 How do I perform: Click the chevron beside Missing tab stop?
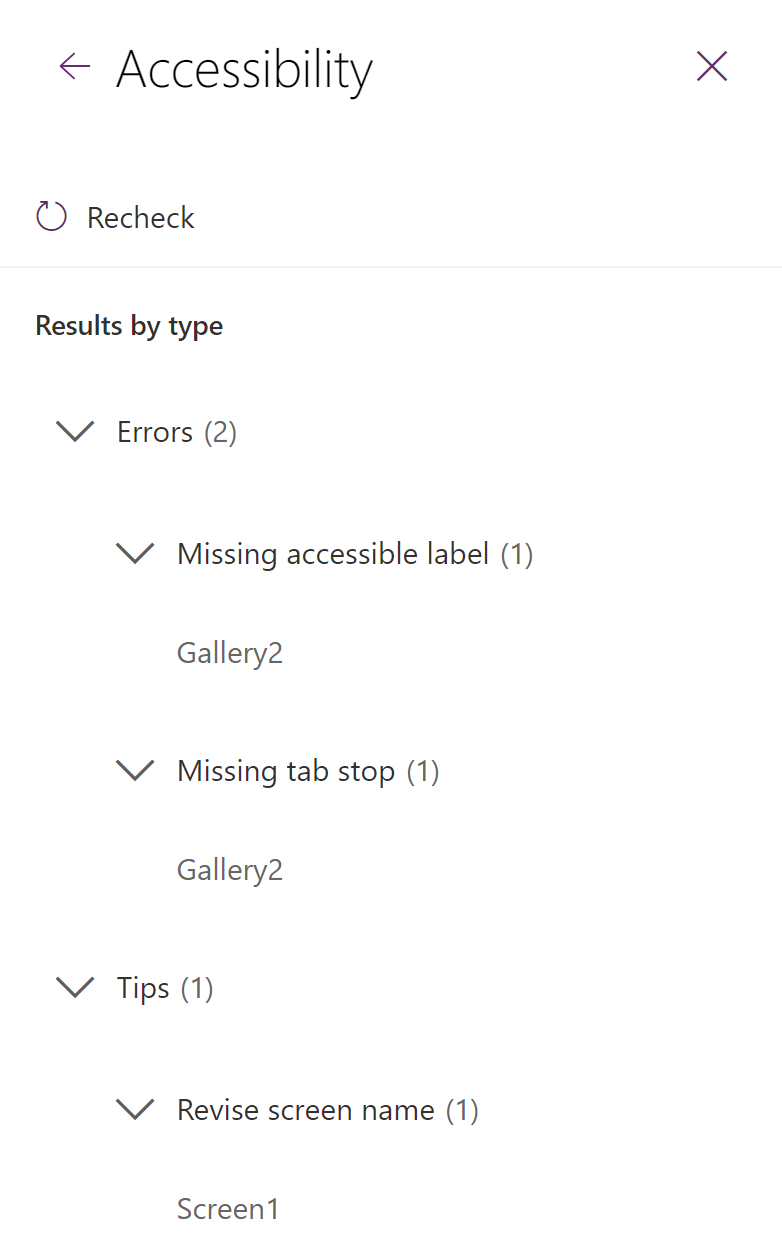click(x=134, y=770)
